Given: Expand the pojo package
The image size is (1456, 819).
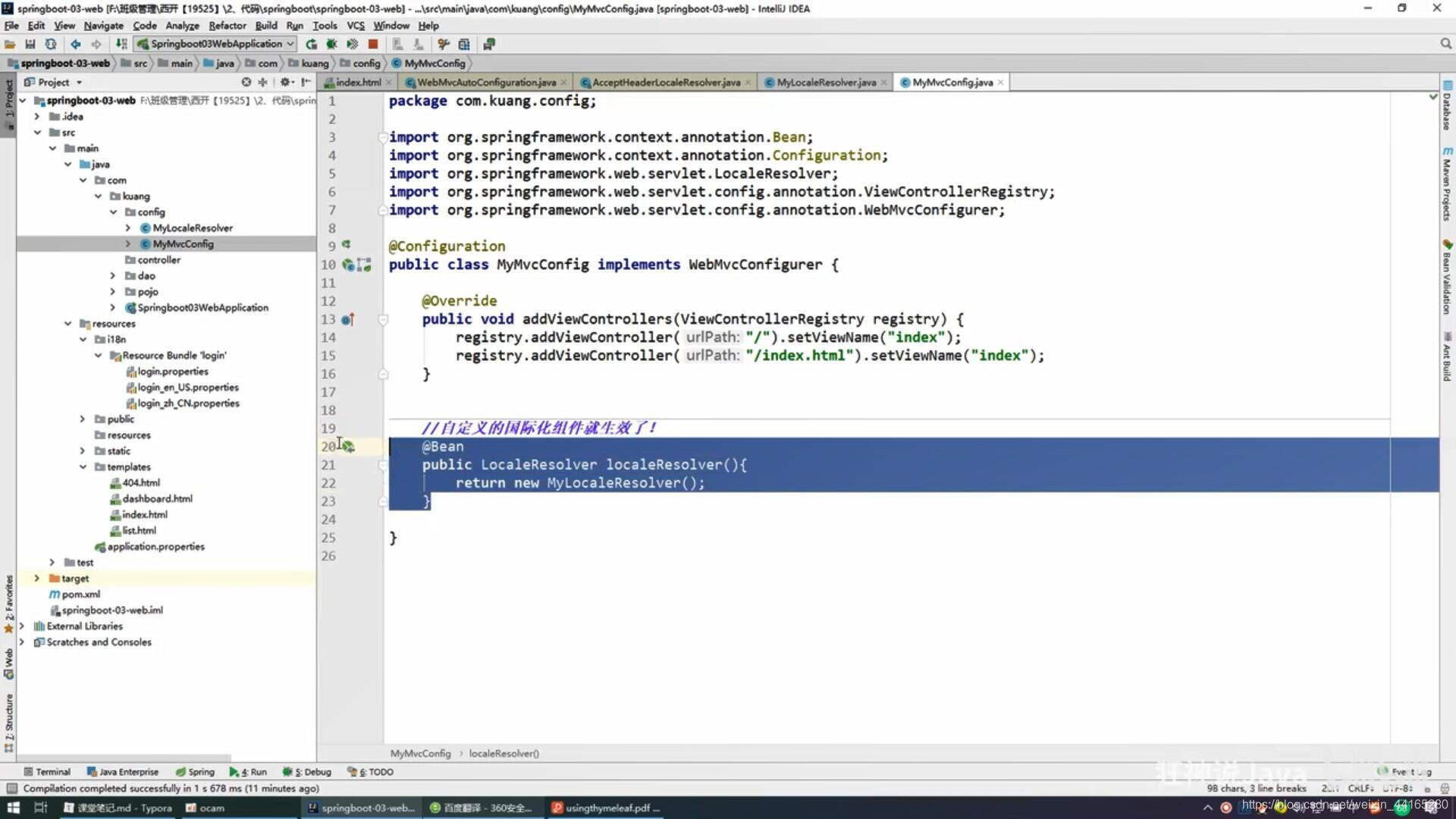Looking at the screenshot, I should click(113, 291).
